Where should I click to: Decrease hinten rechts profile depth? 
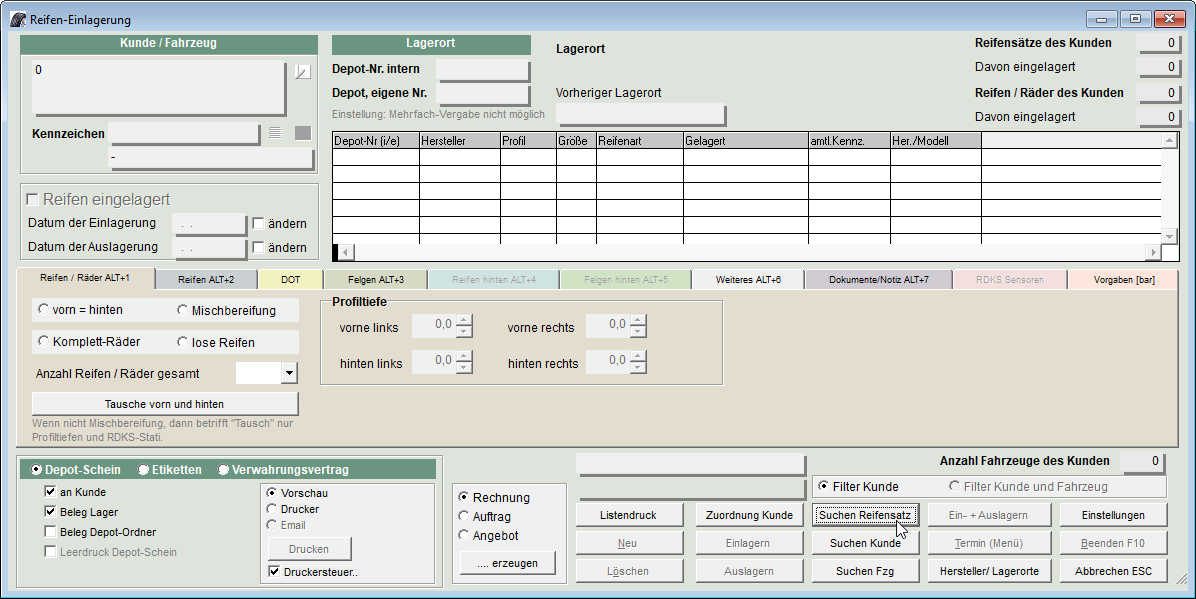point(638,368)
